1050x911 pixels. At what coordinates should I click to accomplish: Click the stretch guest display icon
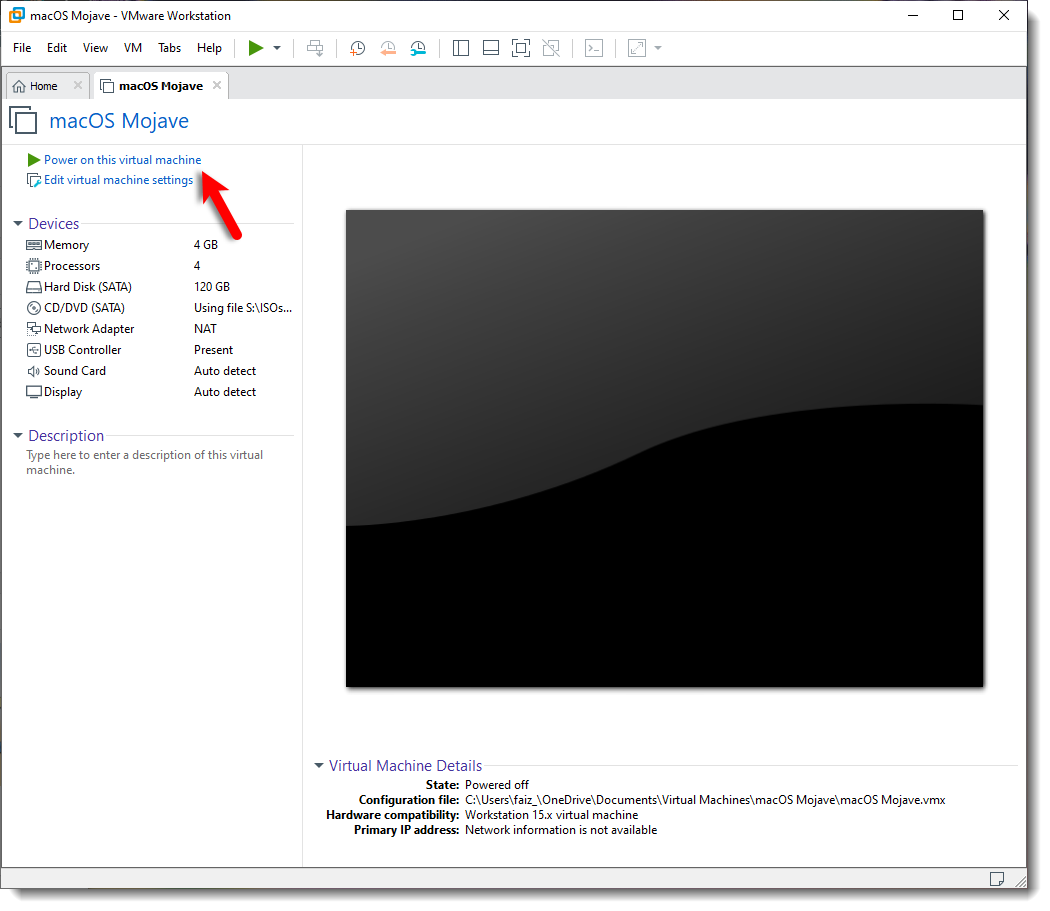tap(637, 48)
